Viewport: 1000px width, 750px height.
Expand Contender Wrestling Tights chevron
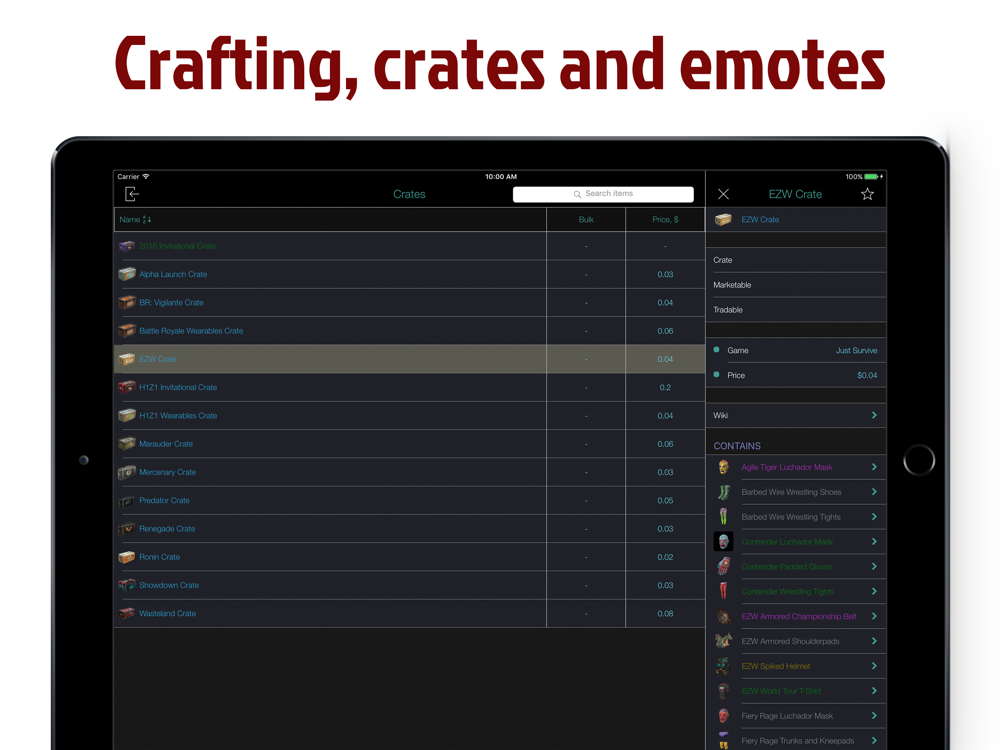[874, 591]
